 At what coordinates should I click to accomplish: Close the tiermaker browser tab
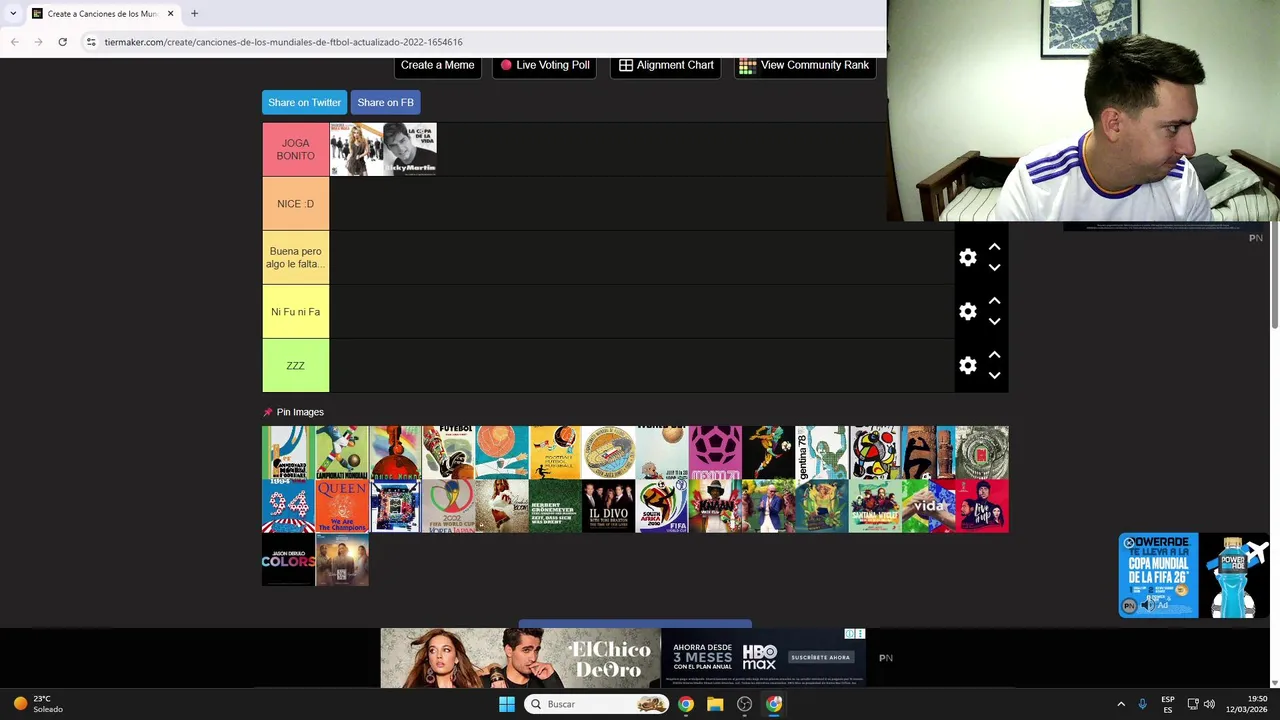click(170, 14)
